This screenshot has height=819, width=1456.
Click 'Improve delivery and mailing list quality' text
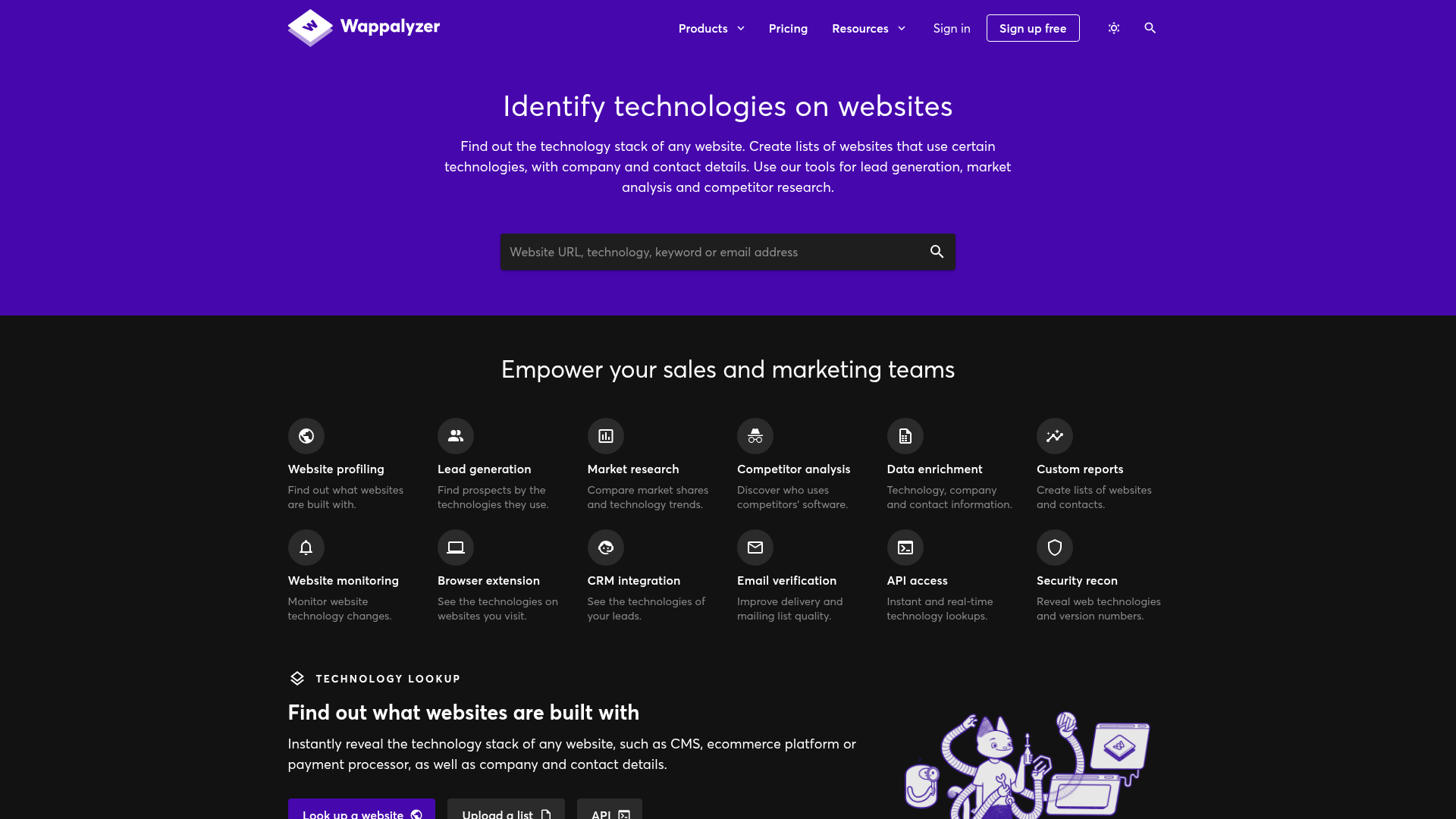(790, 609)
